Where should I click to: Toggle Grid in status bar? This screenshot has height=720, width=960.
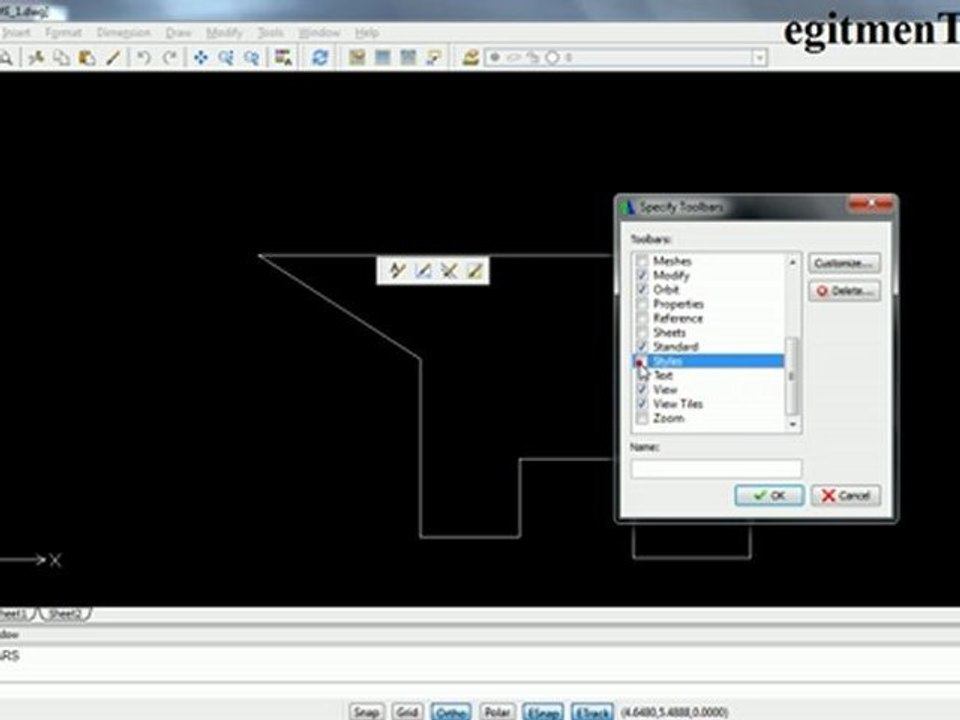[x=407, y=712]
